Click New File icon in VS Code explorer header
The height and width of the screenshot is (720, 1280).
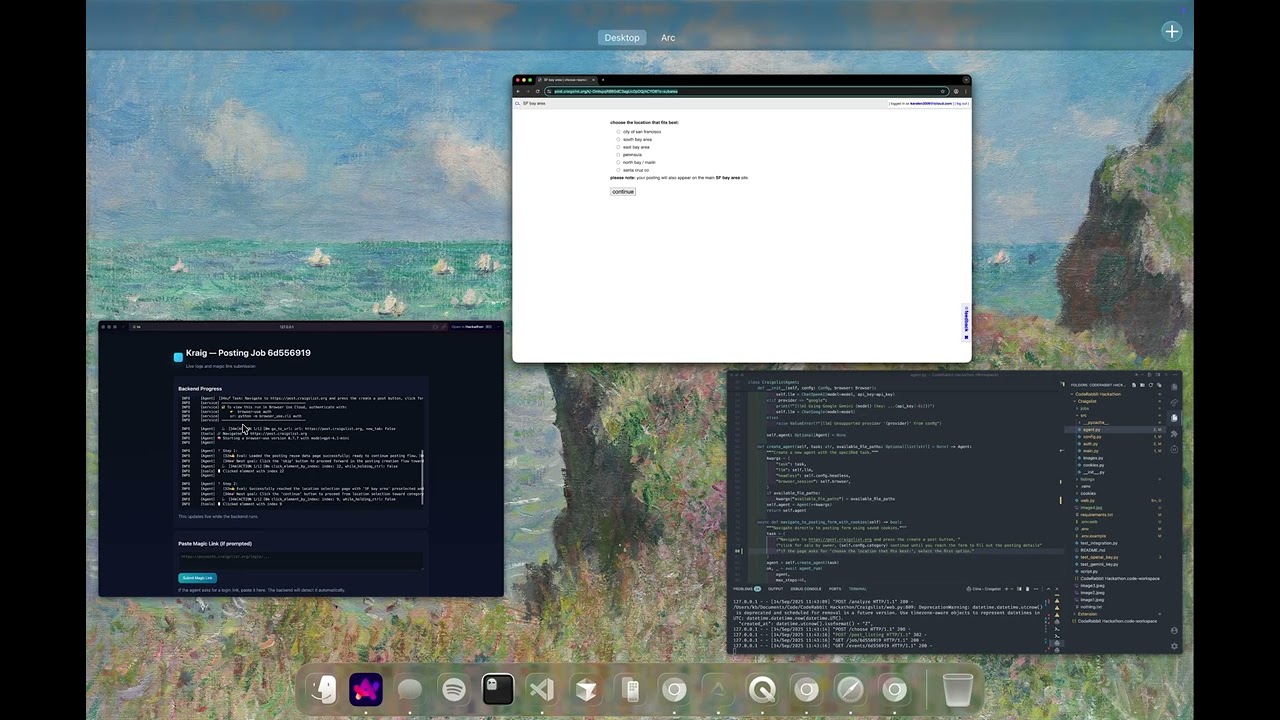(1133, 385)
